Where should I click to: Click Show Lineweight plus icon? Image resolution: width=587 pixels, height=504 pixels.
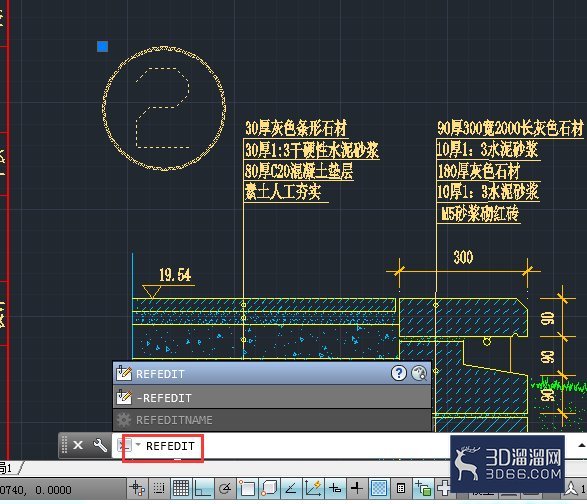pyautogui.click(x=357, y=488)
